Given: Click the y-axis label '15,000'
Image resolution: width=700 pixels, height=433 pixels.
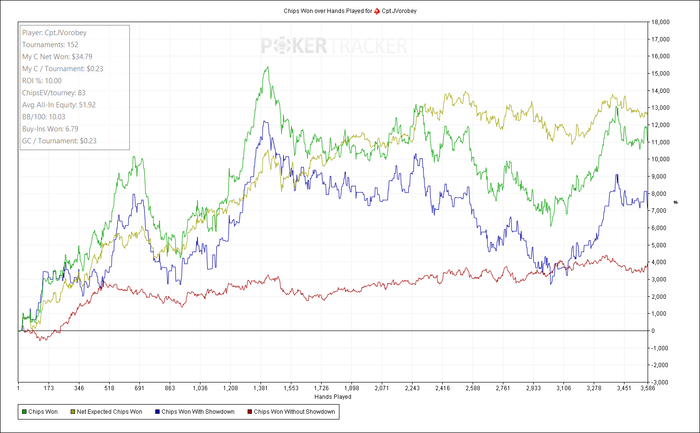Looking at the screenshot, I should point(661,73).
